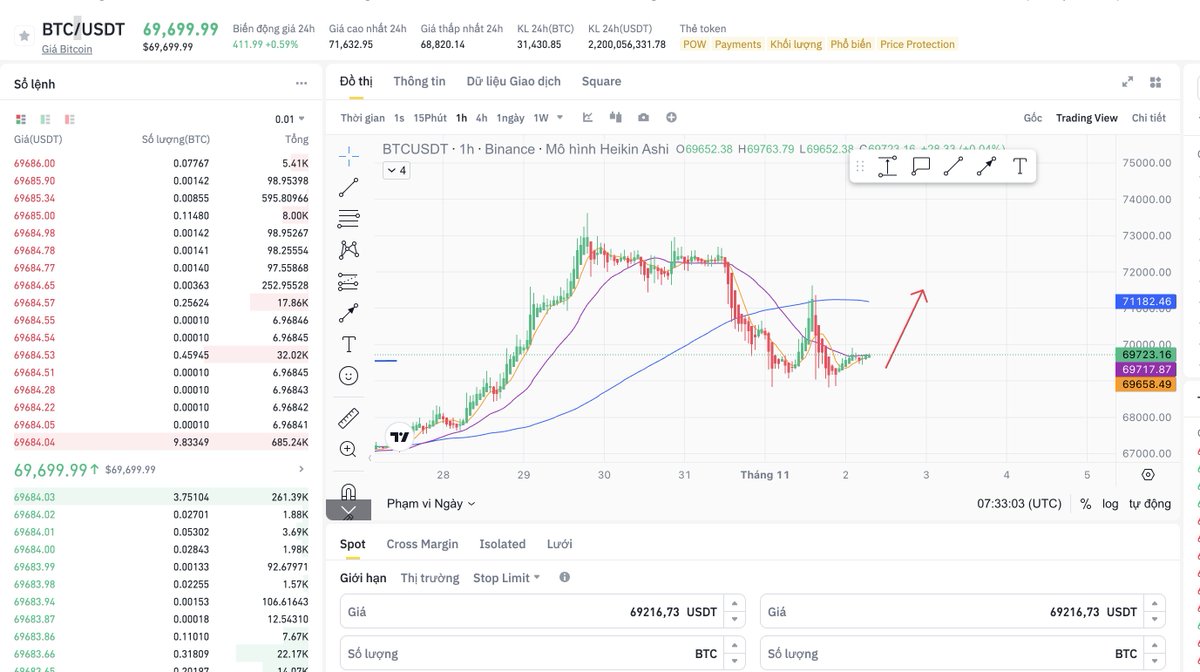Activate the ruler measure tool
The height and width of the screenshot is (672, 1200).
click(348, 417)
